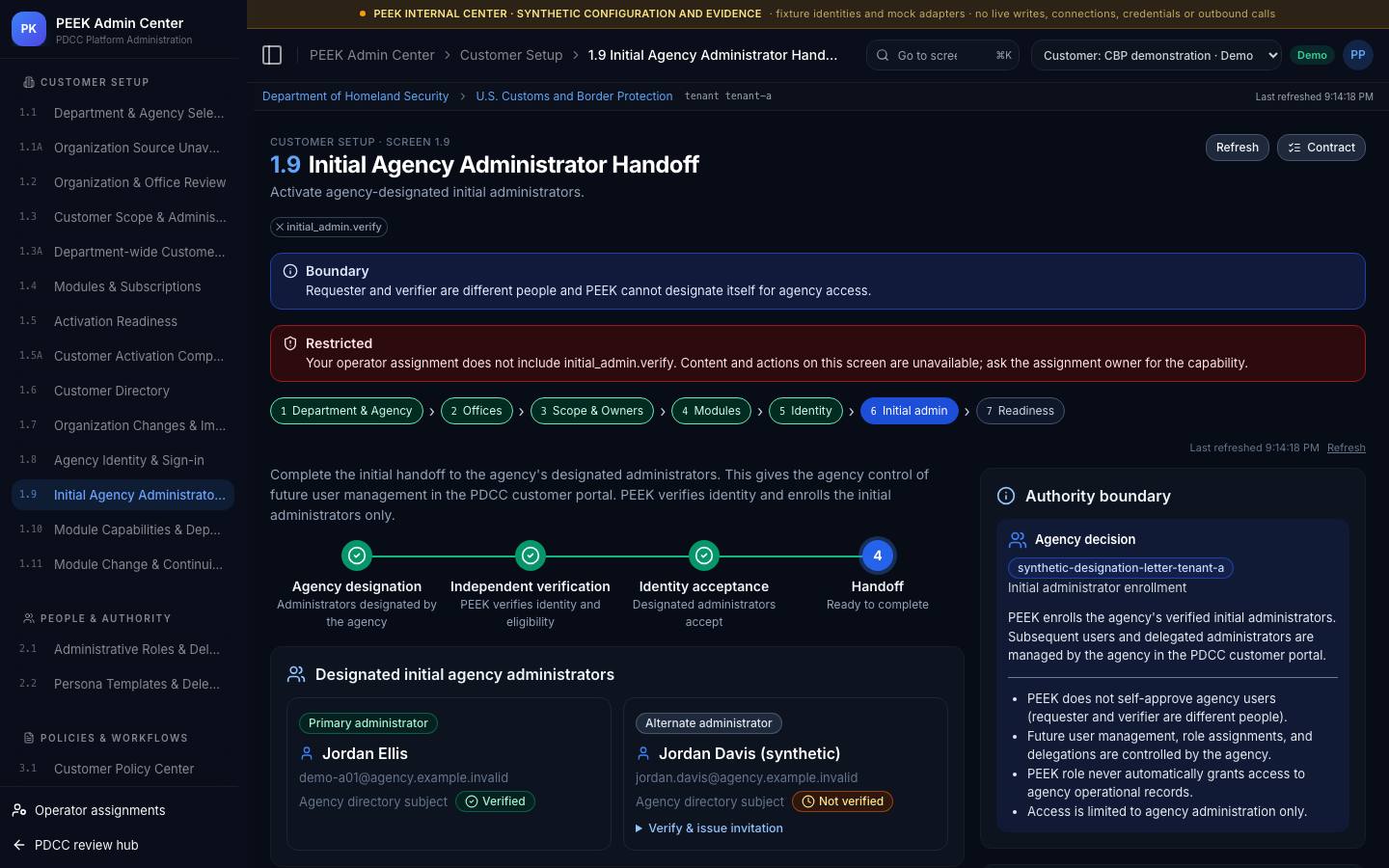
Task: Click the search magnifier icon
Action: coord(883,55)
